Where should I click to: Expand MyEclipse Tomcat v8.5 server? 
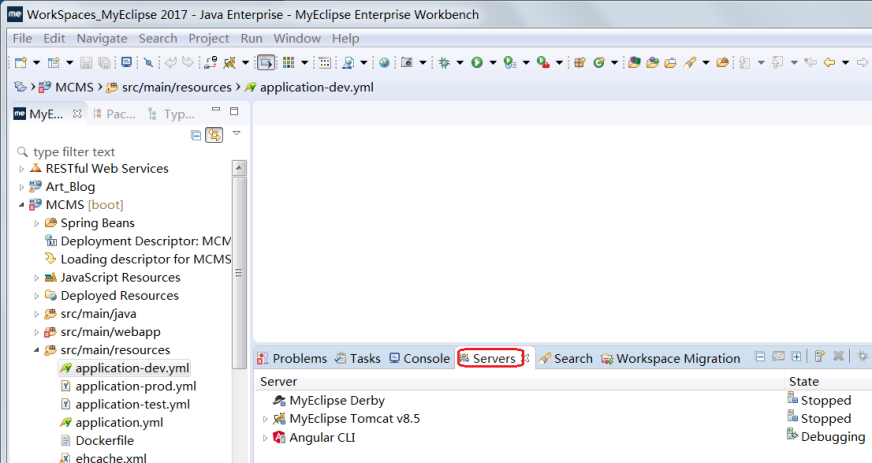click(265, 419)
